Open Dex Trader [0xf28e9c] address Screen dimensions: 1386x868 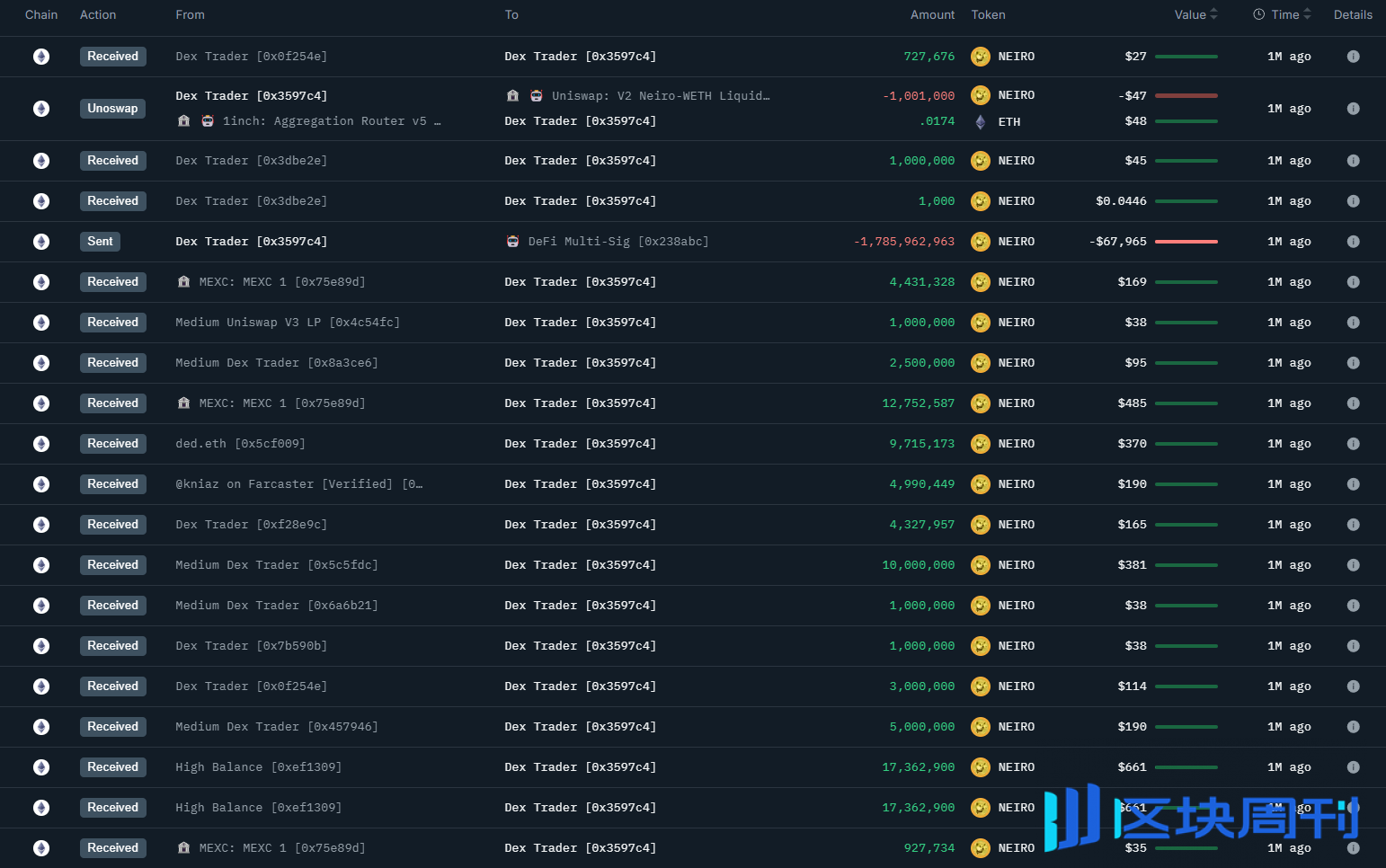click(251, 525)
